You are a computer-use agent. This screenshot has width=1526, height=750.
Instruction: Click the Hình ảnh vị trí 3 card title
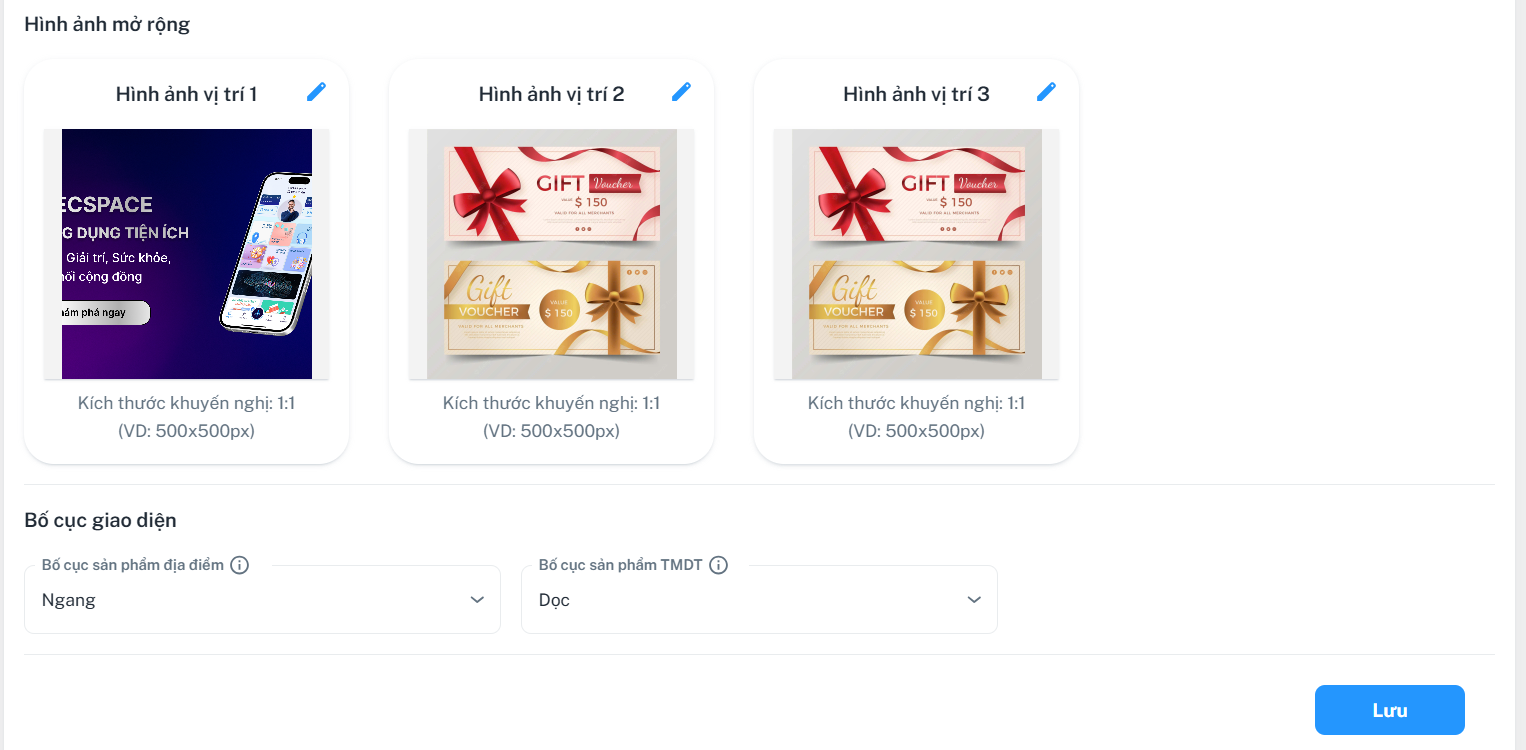pos(917,94)
